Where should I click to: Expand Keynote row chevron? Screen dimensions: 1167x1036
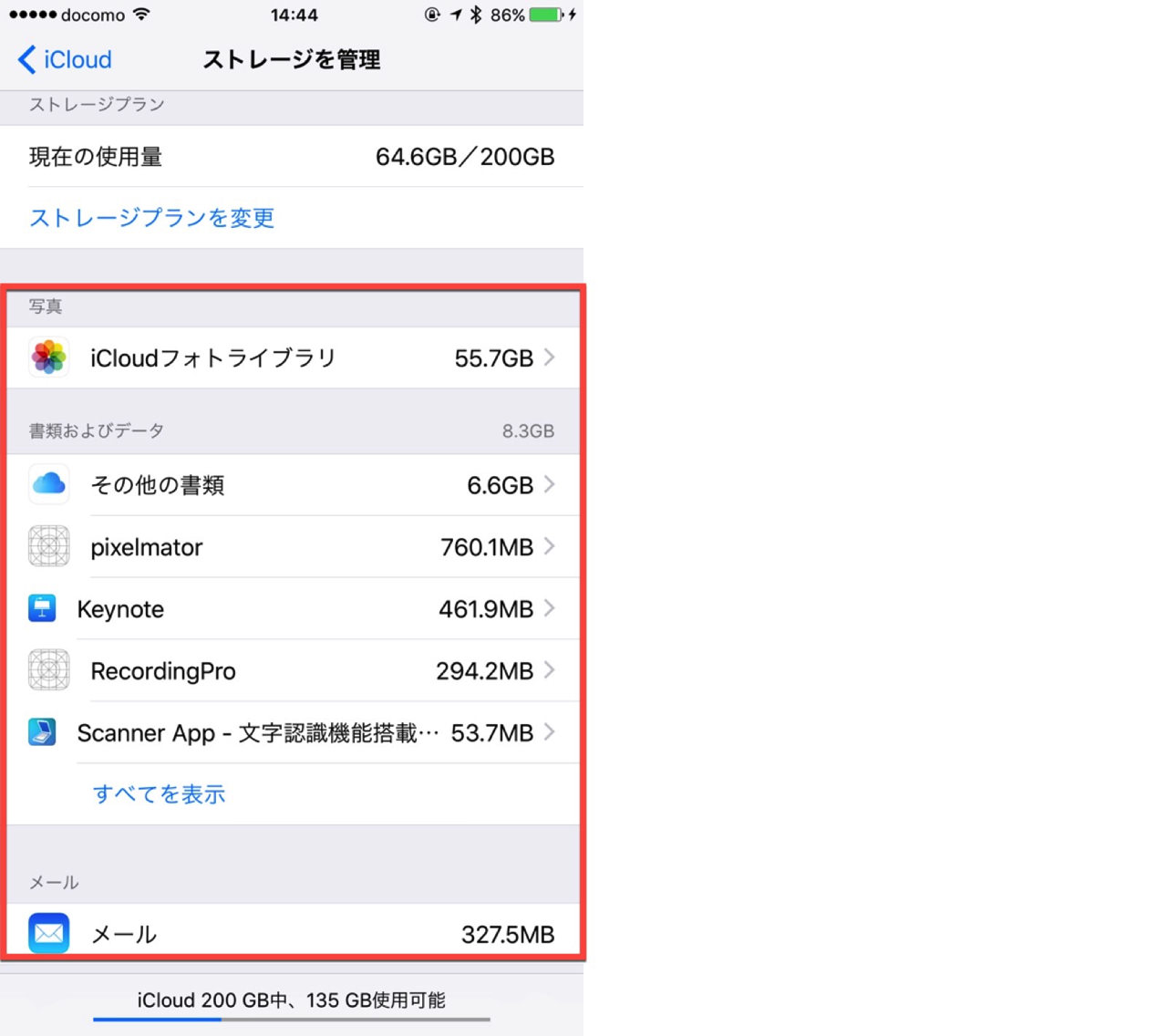[x=550, y=608]
